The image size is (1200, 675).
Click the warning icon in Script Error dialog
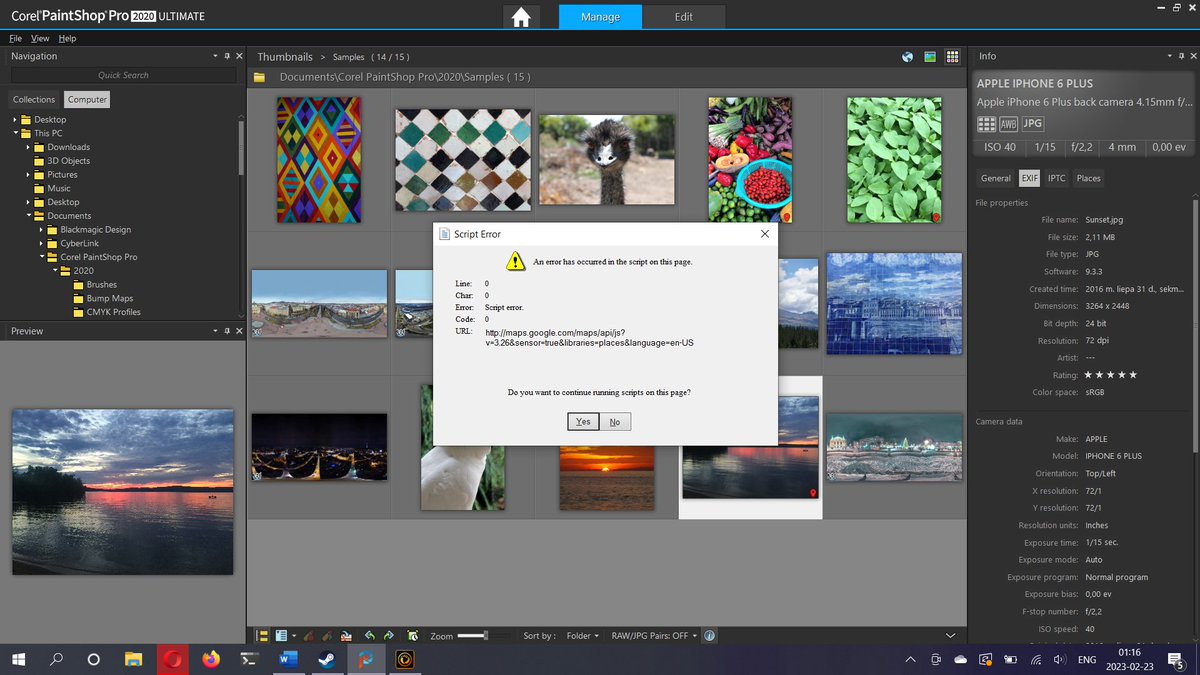click(x=515, y=261)
